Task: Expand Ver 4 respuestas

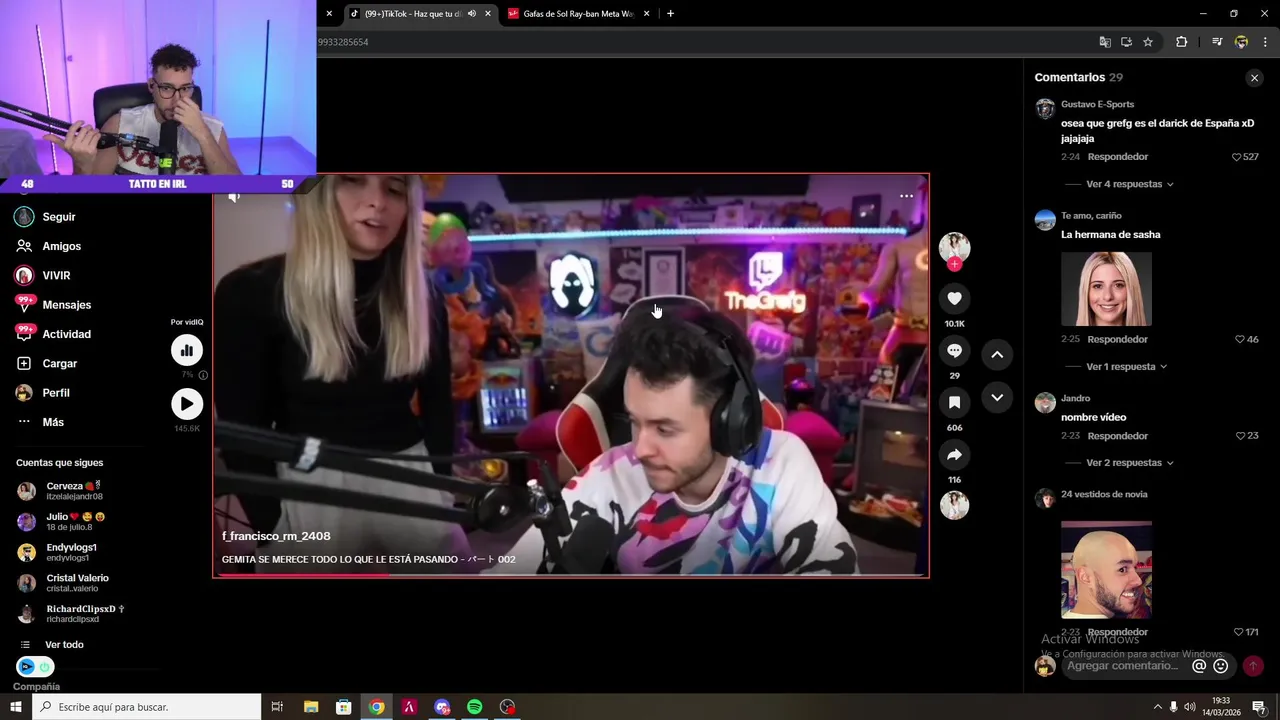Action: [x=1129, y=184]
